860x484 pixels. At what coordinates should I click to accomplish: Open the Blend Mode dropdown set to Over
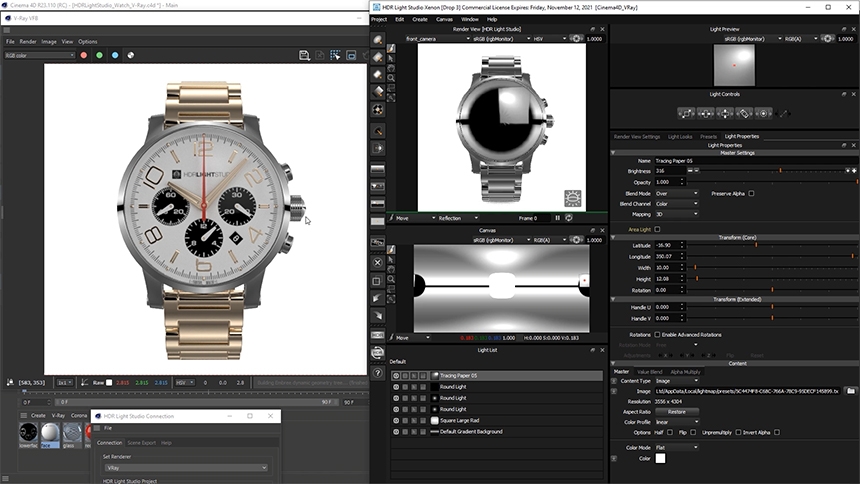click(x=676, y=193)
